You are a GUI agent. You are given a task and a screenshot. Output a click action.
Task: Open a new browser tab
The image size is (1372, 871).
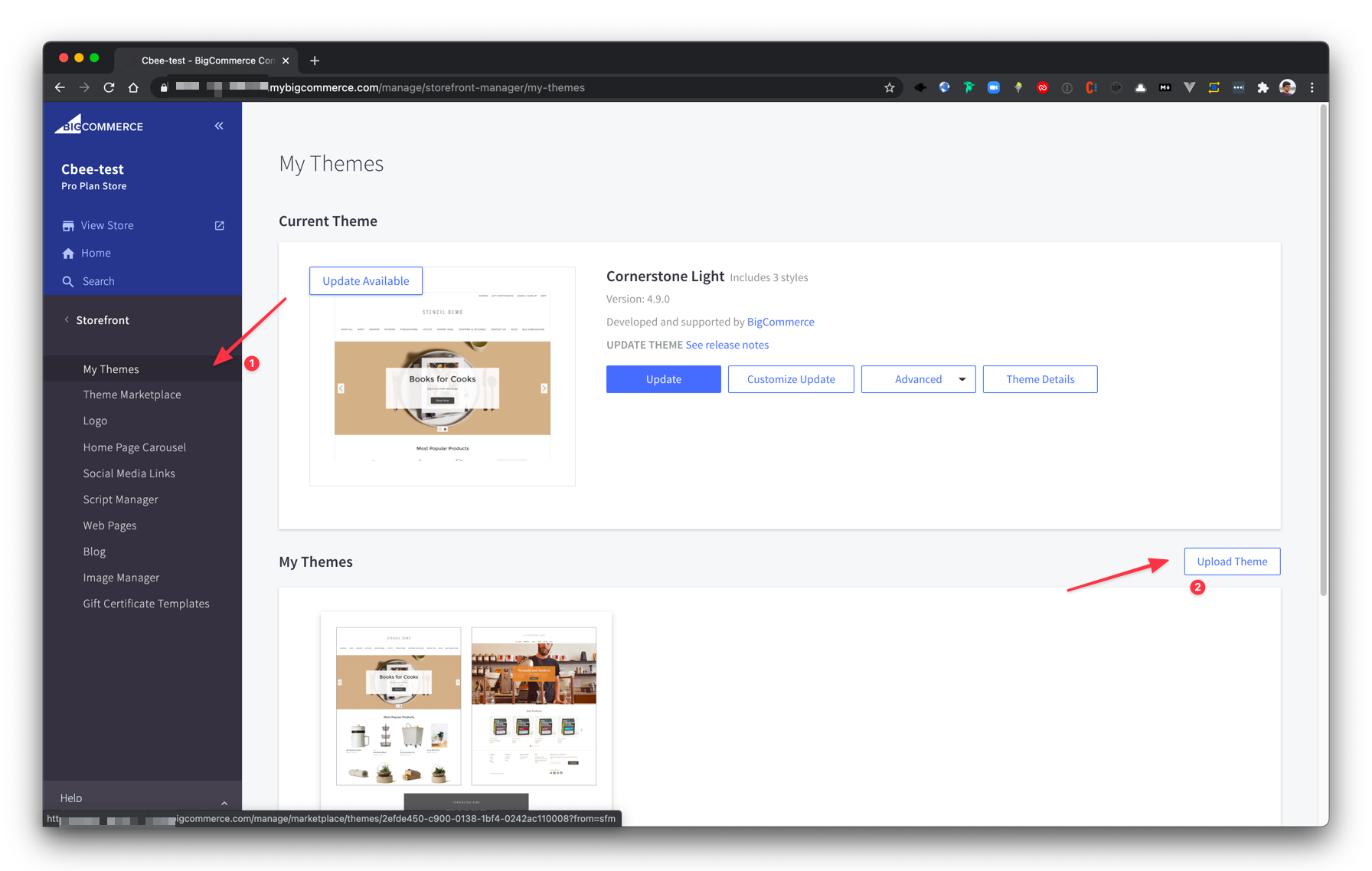click(x=315, y=61)
